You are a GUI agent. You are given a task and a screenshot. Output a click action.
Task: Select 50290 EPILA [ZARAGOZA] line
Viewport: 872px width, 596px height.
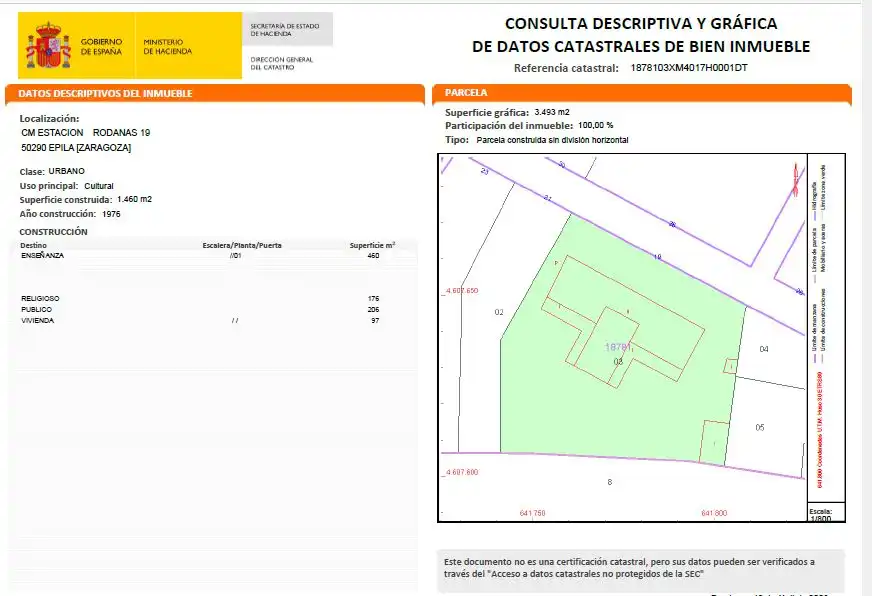pos(76,148)
